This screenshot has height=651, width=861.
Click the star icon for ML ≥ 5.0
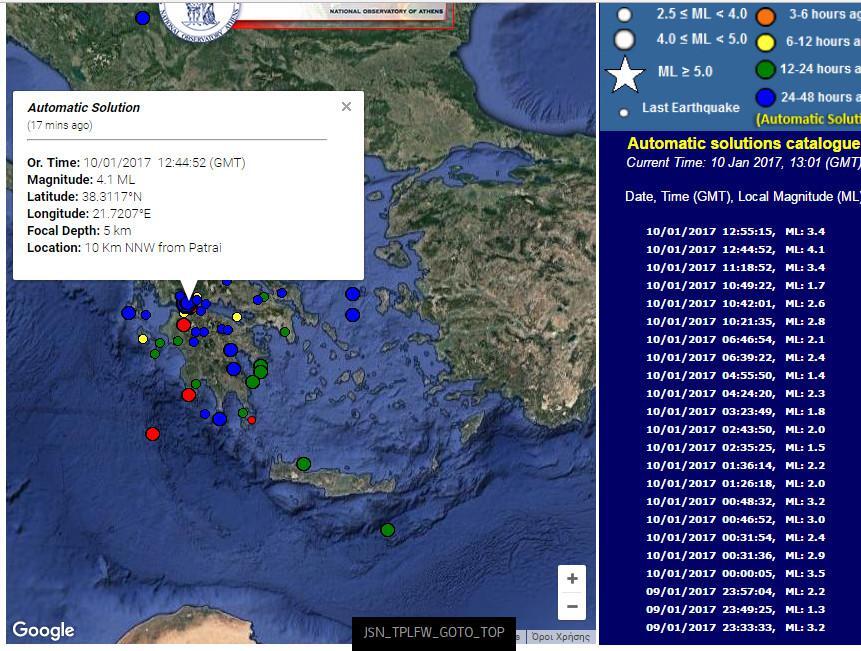pos(626,74)
